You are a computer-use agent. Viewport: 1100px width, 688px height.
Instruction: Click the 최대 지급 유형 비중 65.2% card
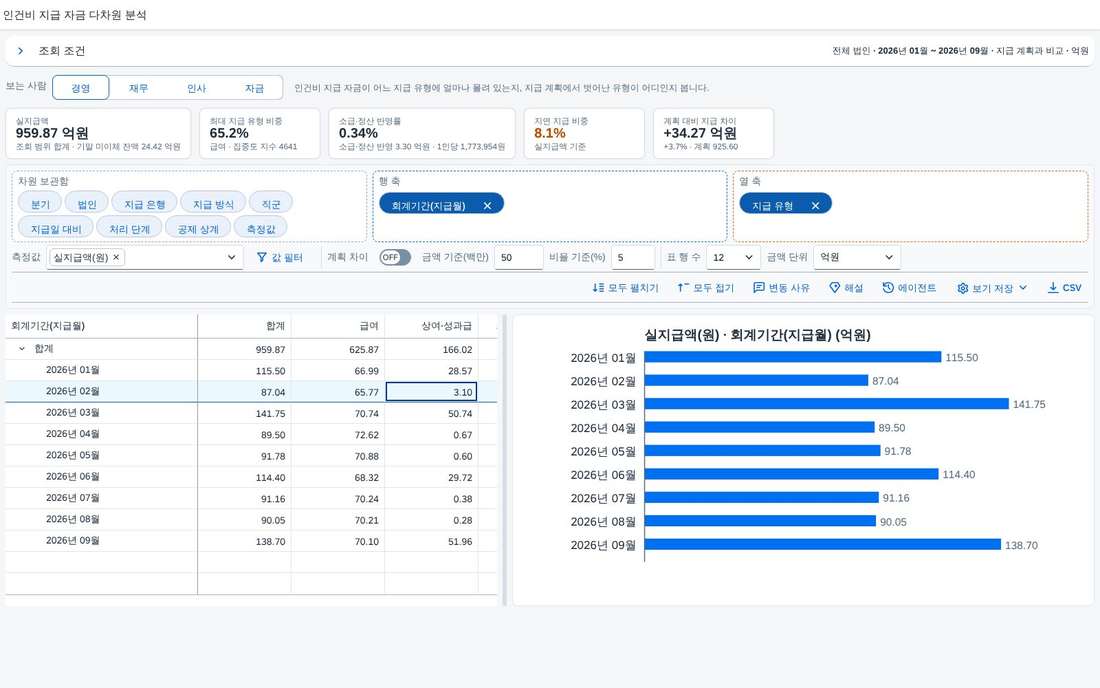pos(260,133)
